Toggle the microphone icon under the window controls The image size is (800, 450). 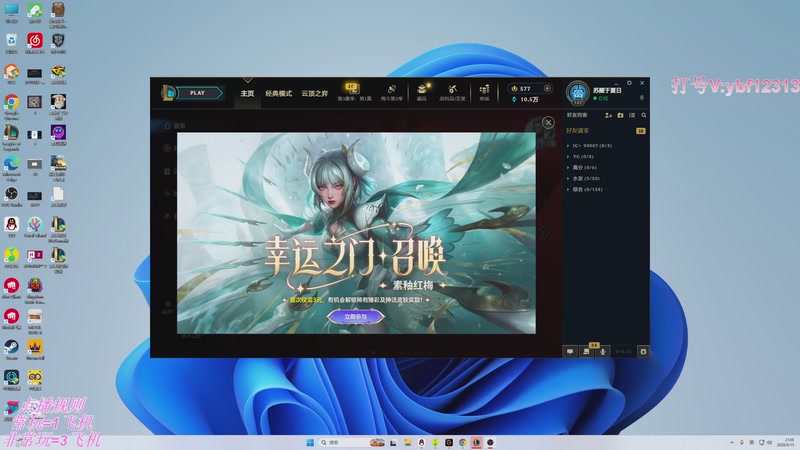click(x=642, y=97)
